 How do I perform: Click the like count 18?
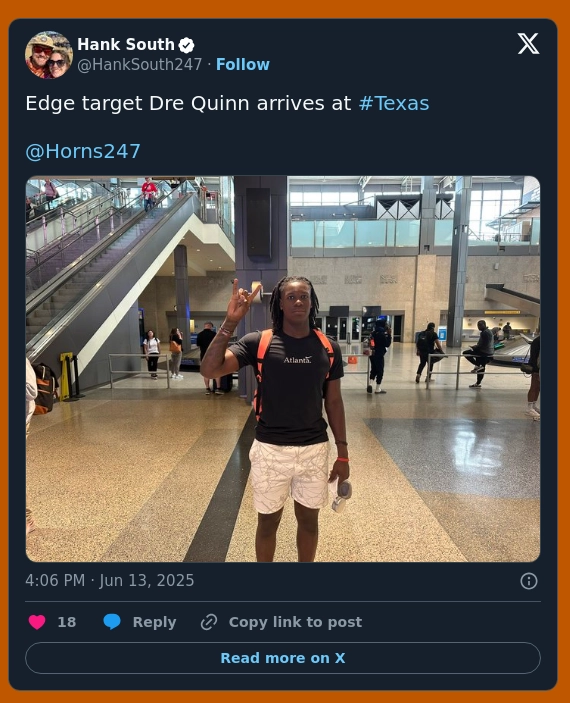[x=66, y=622]
